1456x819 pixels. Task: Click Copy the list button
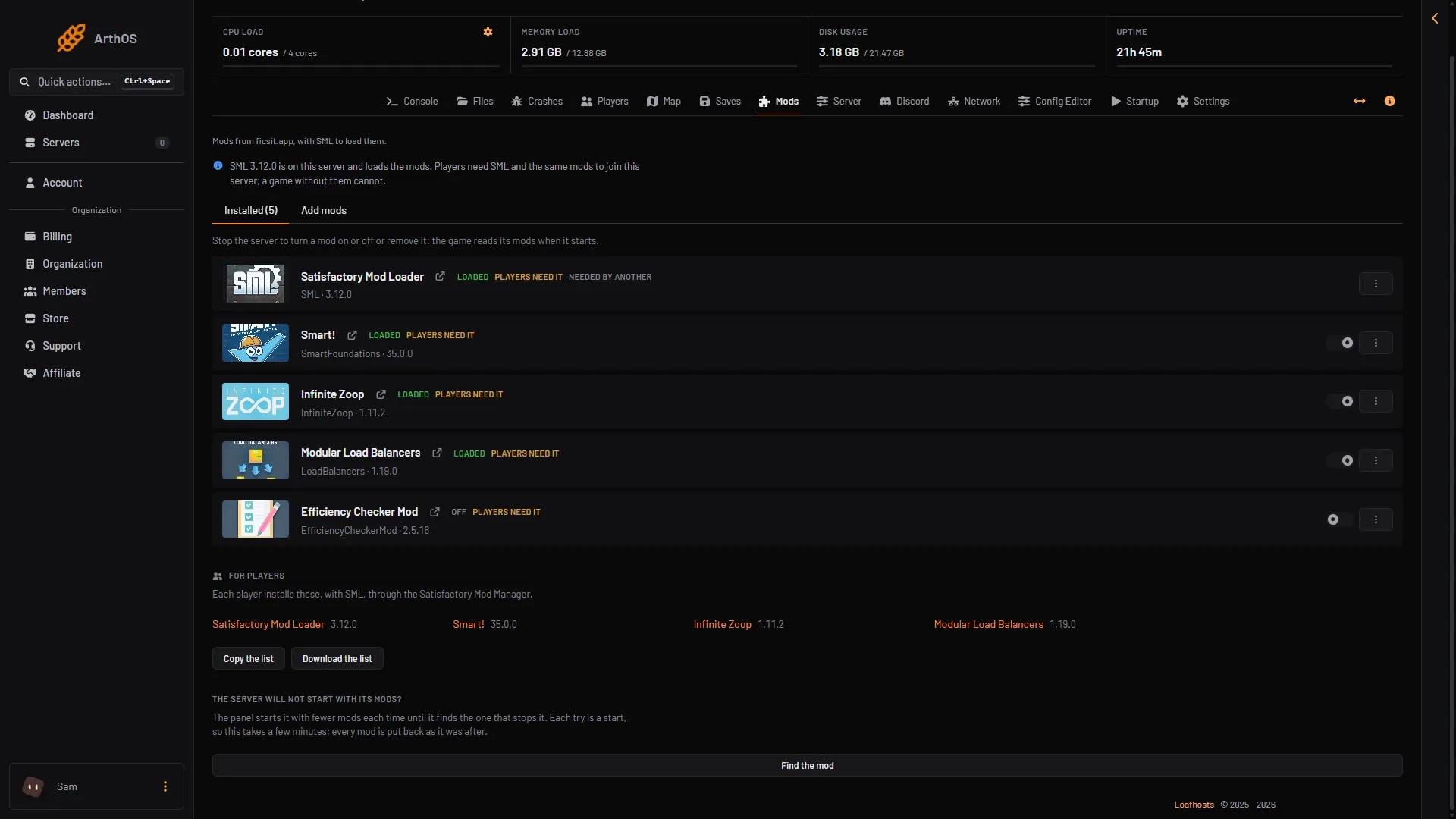(249, 659)
